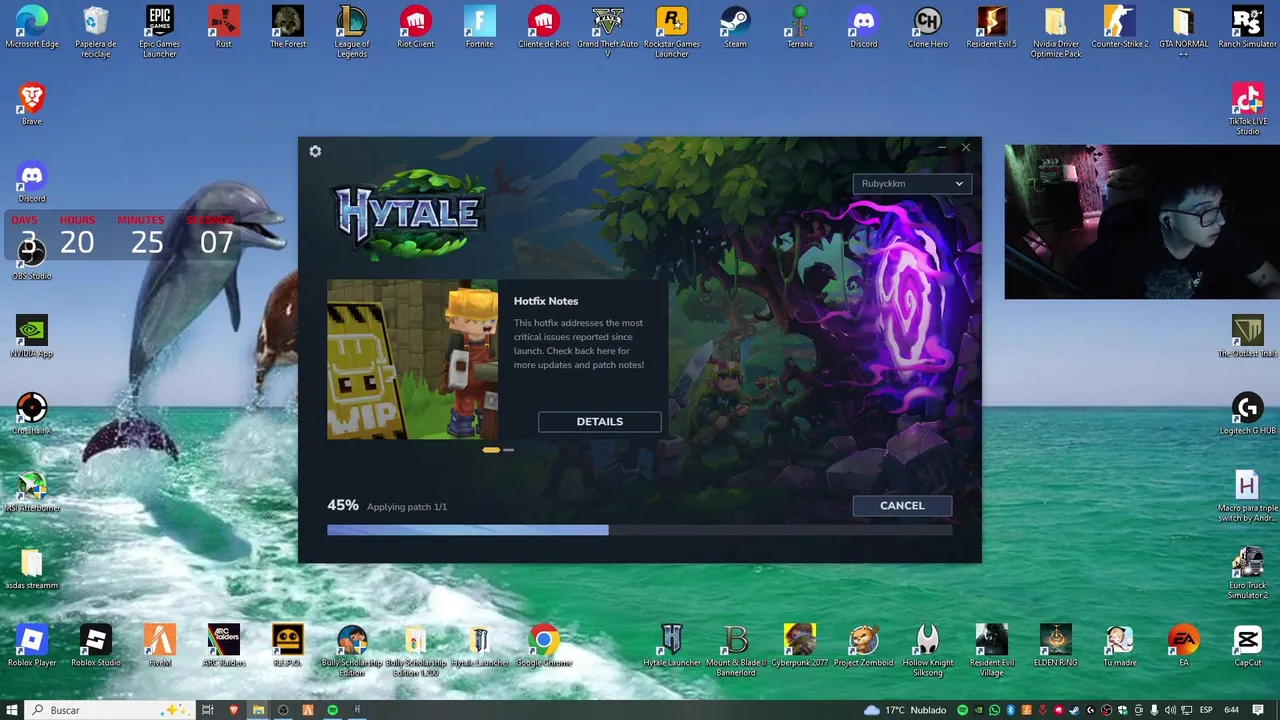Screen dimensions: 1280x720
Task: Select Nvidia Driver Optimize Pack folder
Action: [1056, 31]
